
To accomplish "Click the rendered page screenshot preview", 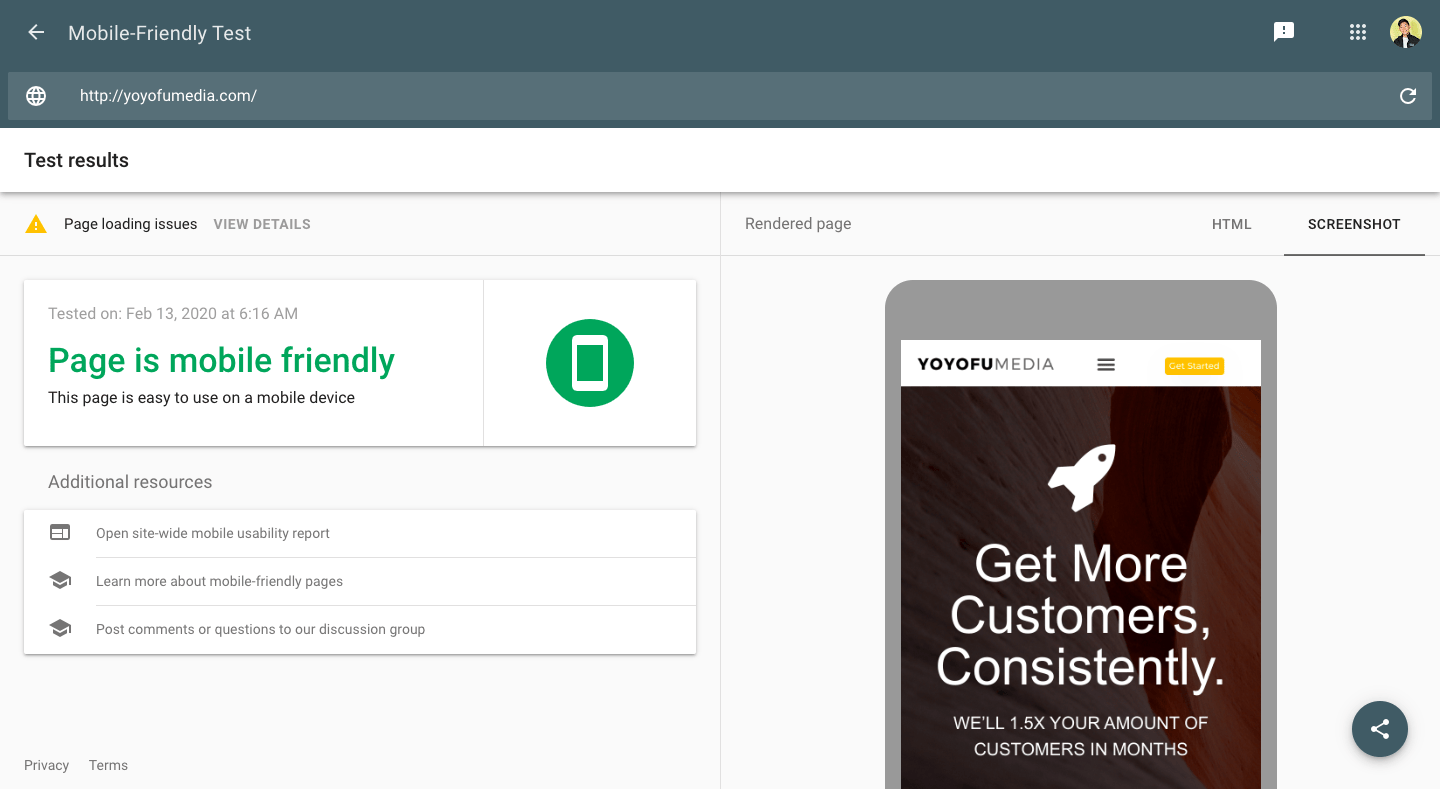I will 1080,580.
